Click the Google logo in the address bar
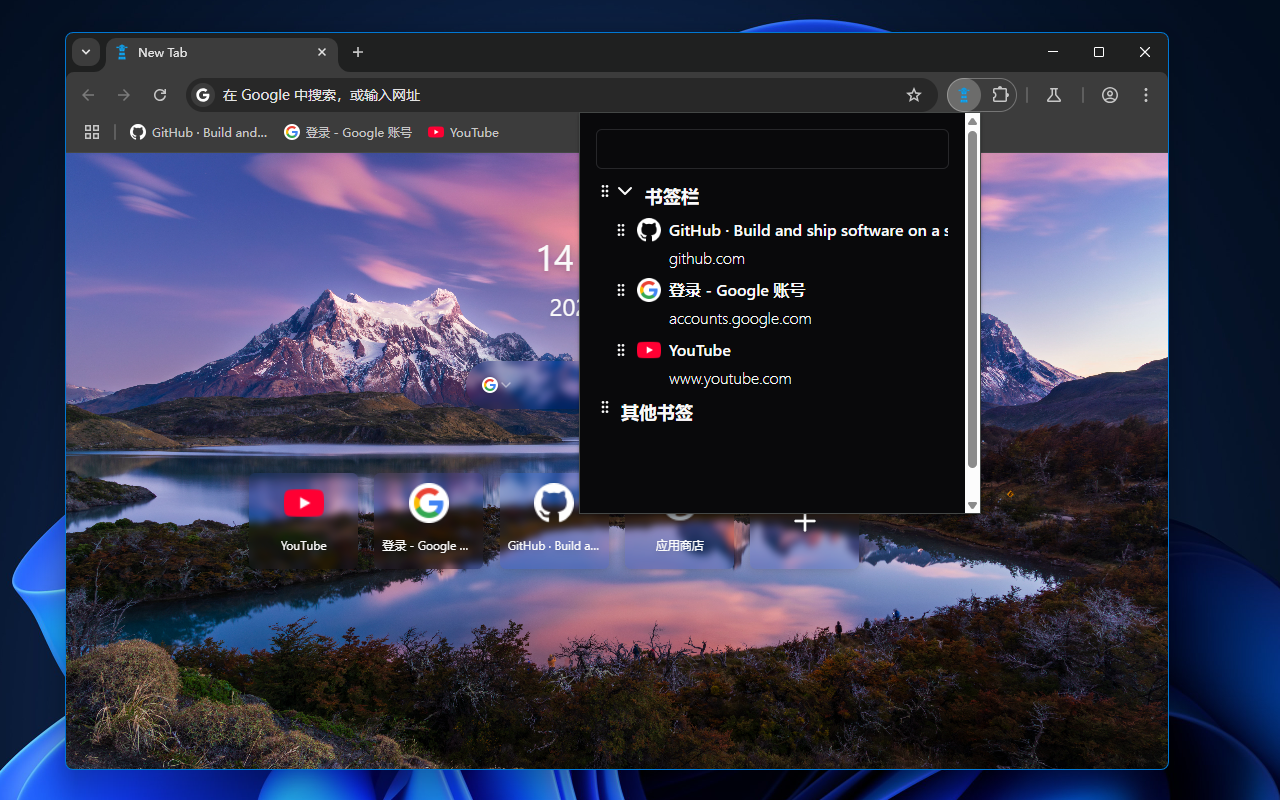Screen dimensions: 1280x800 point(203,95)
